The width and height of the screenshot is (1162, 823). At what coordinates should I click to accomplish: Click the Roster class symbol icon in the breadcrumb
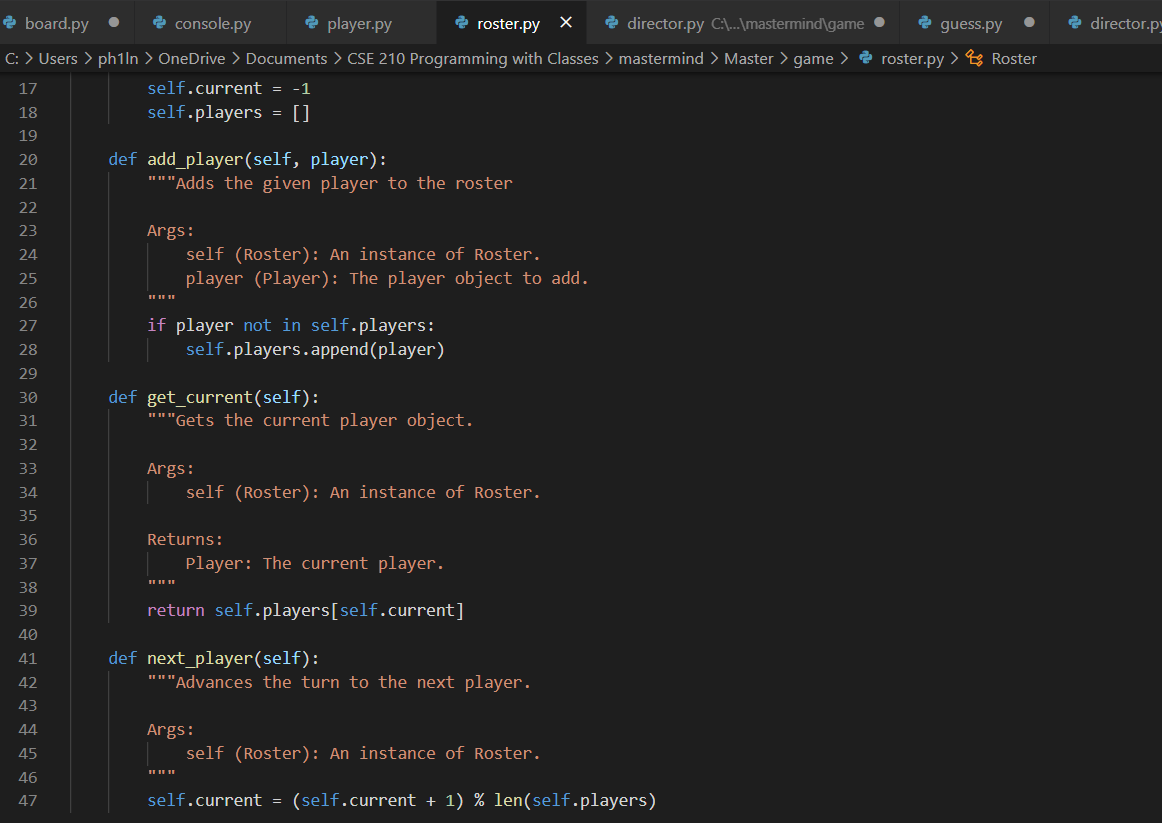pos(972,58)
